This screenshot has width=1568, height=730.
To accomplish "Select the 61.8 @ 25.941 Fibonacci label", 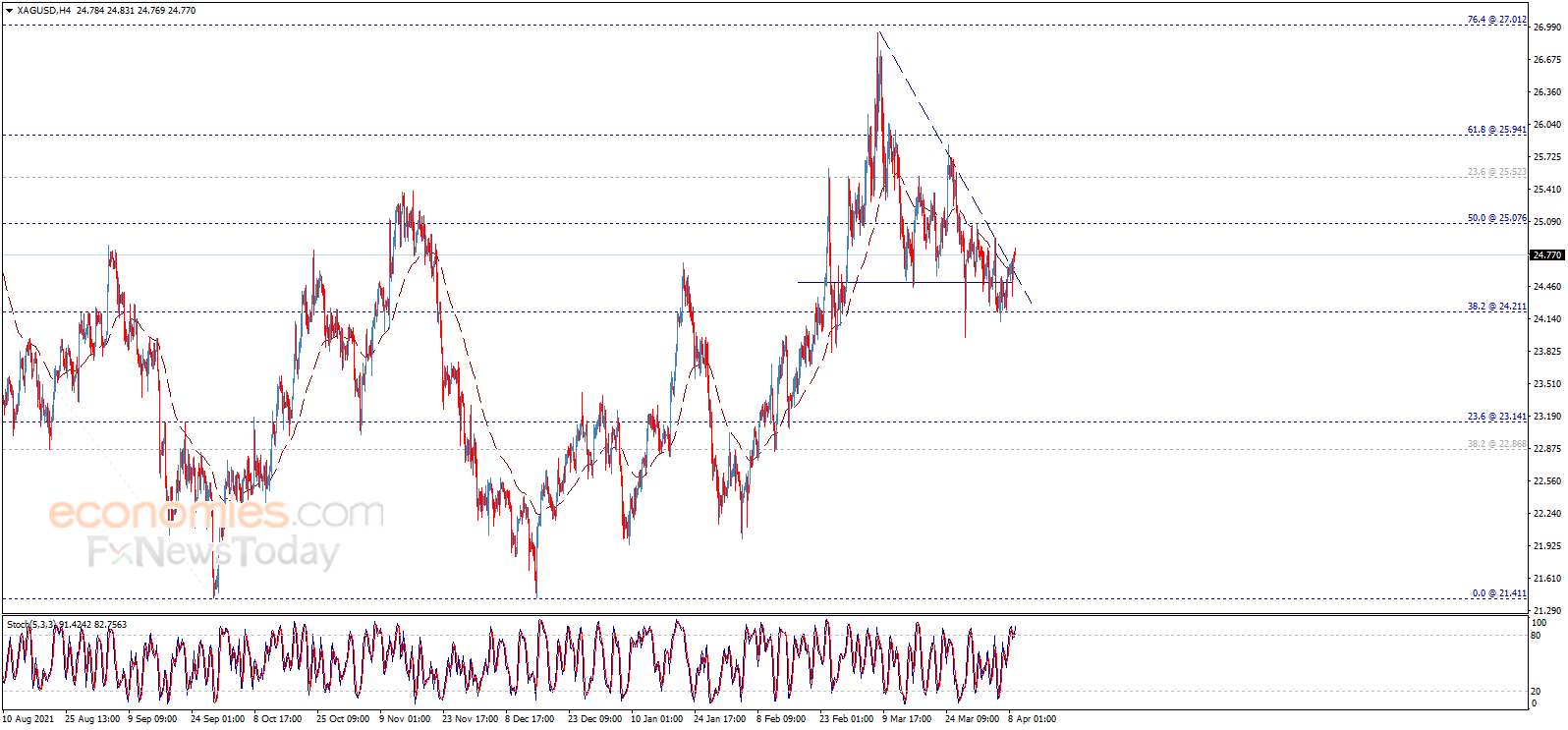I will point(1496,130).
